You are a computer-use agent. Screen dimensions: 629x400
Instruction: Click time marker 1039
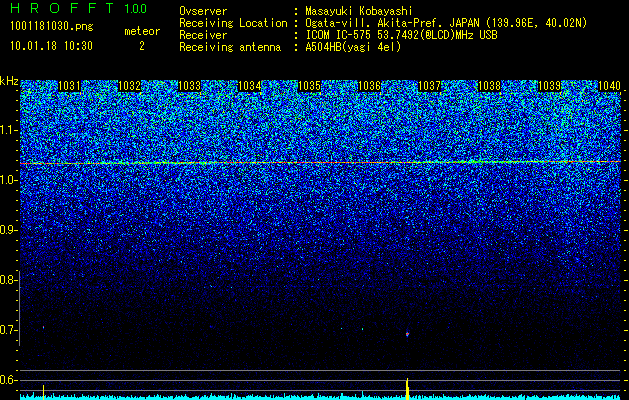549,86
